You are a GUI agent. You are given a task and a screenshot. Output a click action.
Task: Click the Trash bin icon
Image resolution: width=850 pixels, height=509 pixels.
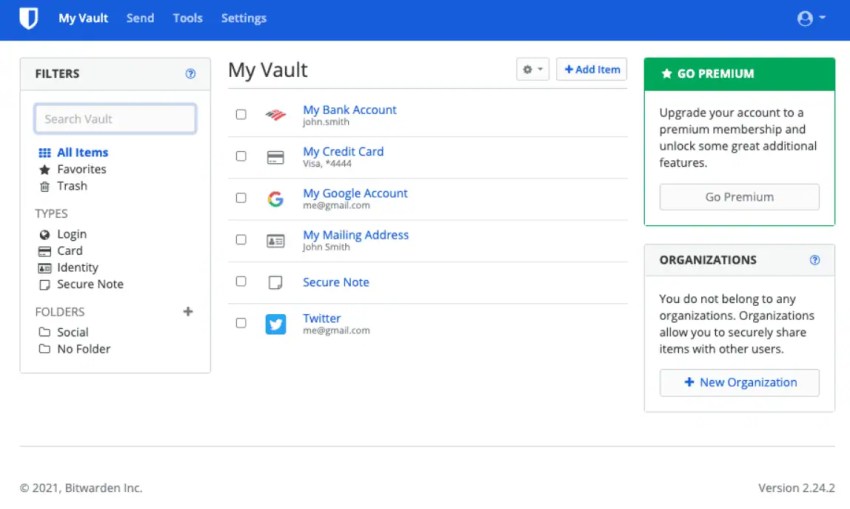pos(44,186)
